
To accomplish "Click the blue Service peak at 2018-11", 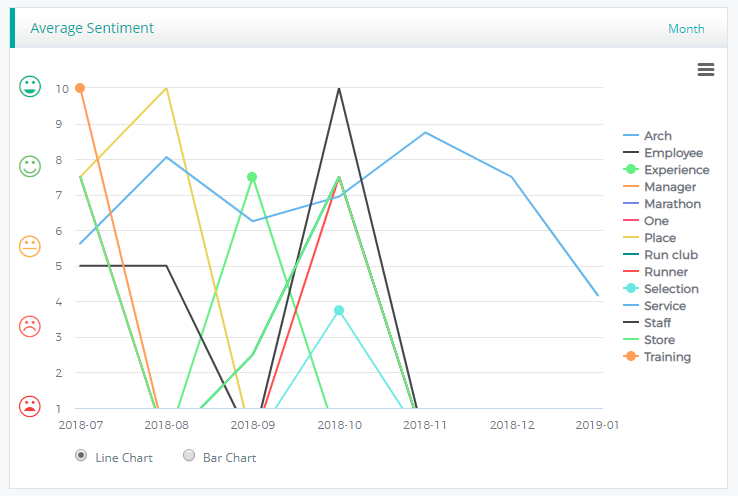I will pyautogui.click(x=425, y=133).
